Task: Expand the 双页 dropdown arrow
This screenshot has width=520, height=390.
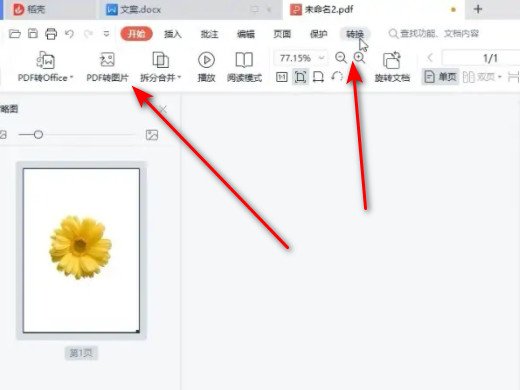Action: point(499,77)
